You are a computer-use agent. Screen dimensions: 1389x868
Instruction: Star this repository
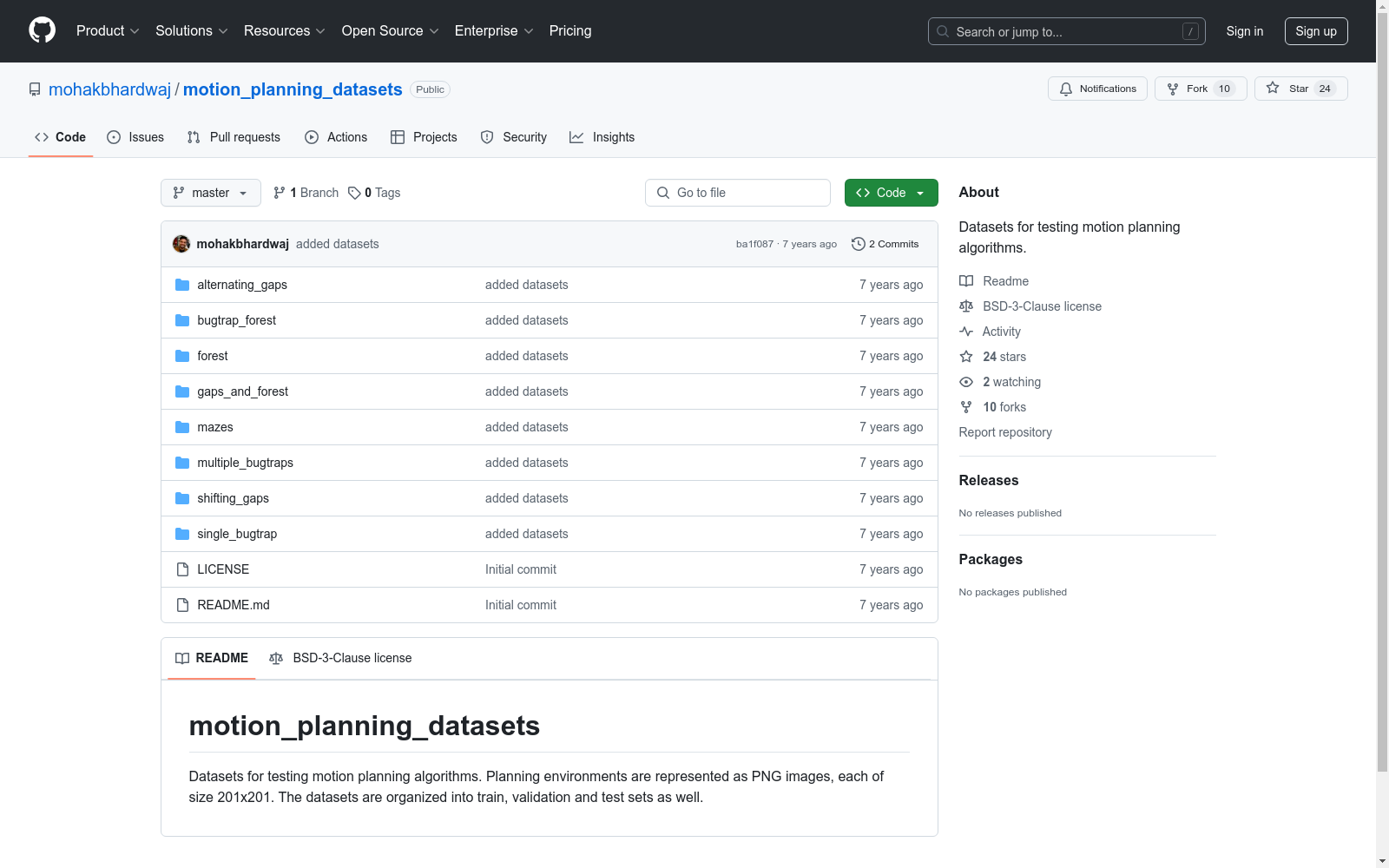pos(1301,89)
